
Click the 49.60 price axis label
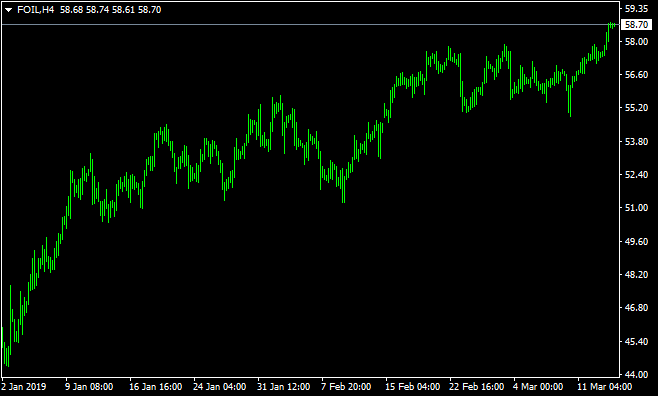636,241
